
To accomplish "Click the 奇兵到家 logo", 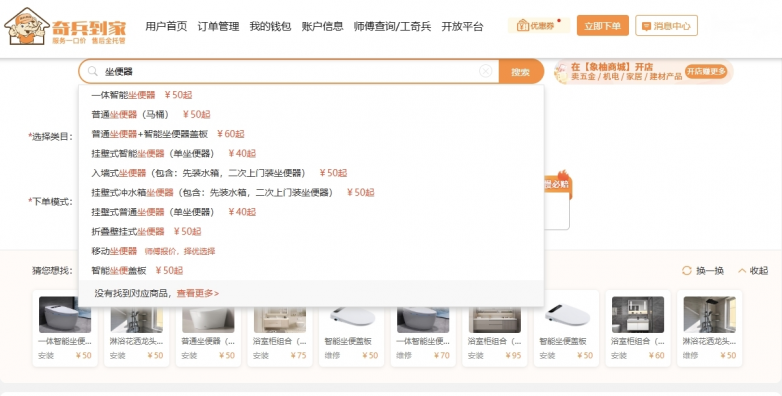I will tap(65, 26).
